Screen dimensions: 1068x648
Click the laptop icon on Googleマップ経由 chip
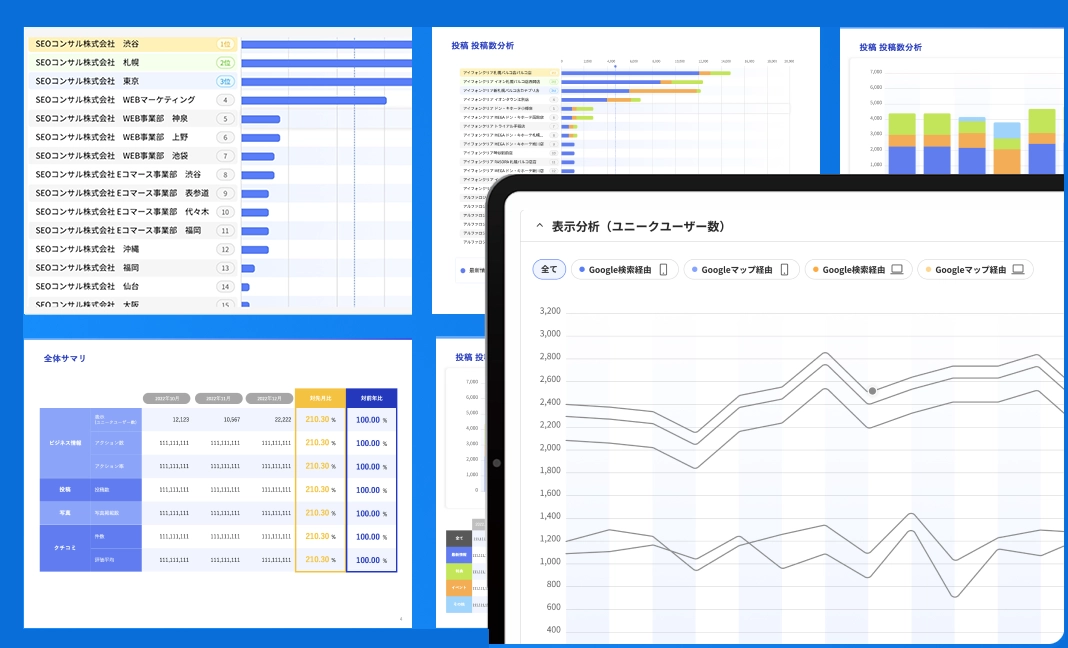click(x=1018, y=269)
